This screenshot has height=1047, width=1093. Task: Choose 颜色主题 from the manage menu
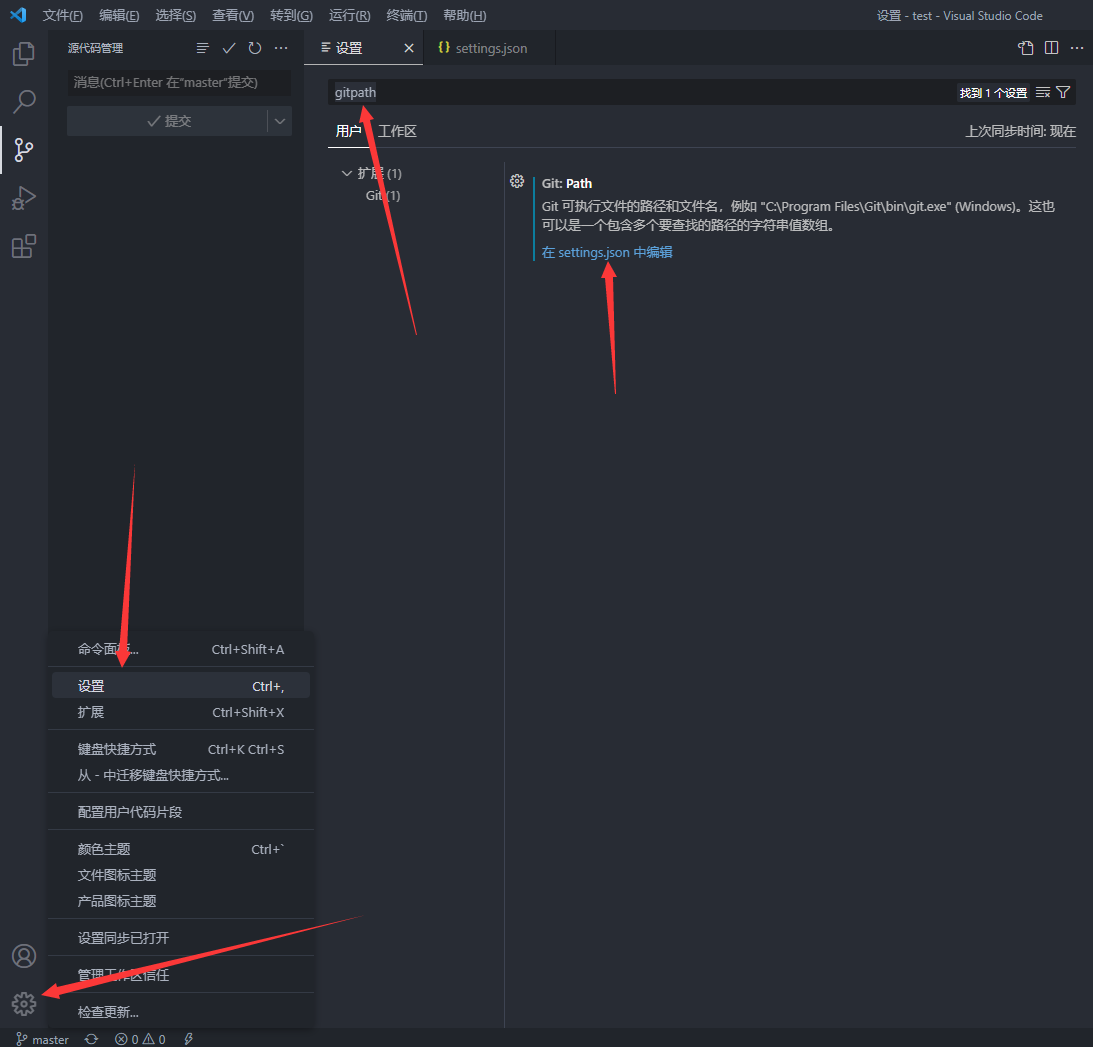[181, 849]
